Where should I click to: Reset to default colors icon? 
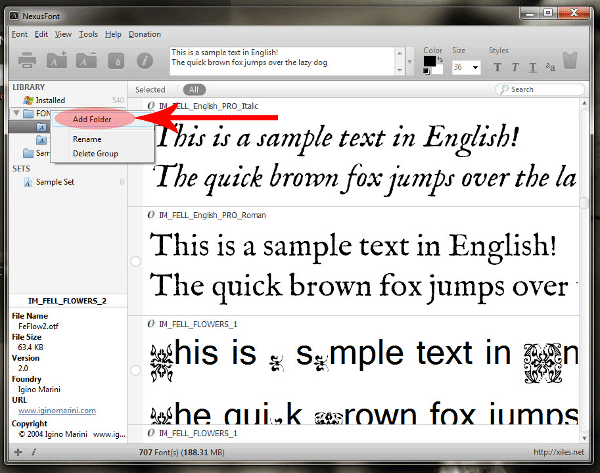[x=426, y=71]
